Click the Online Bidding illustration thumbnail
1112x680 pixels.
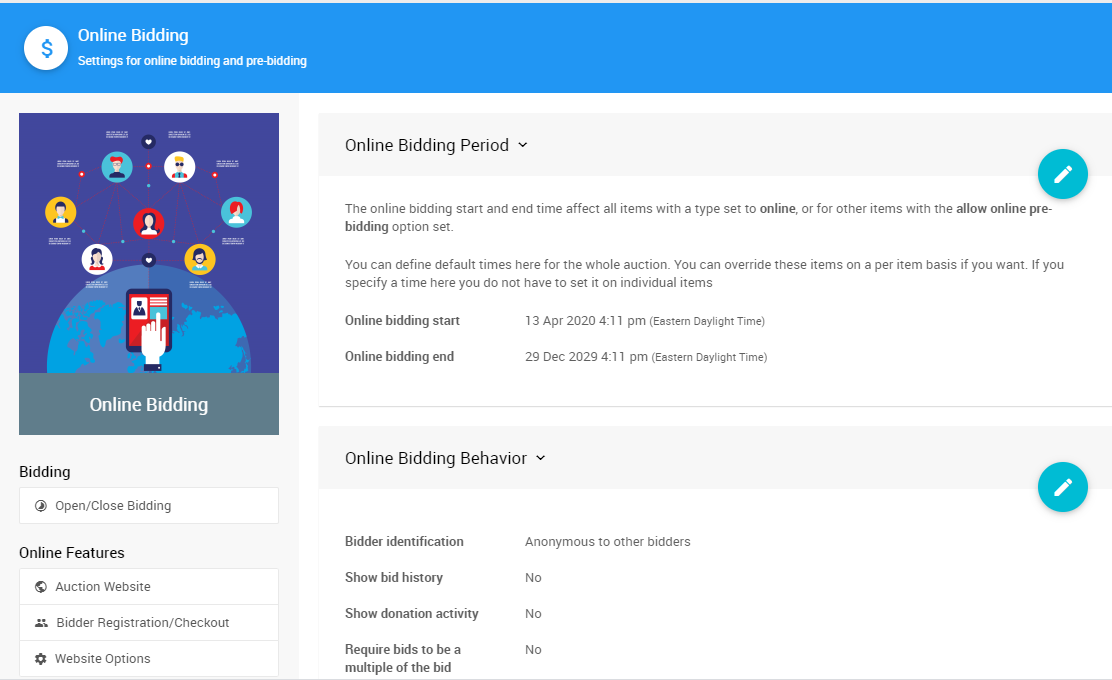(149, 243)
